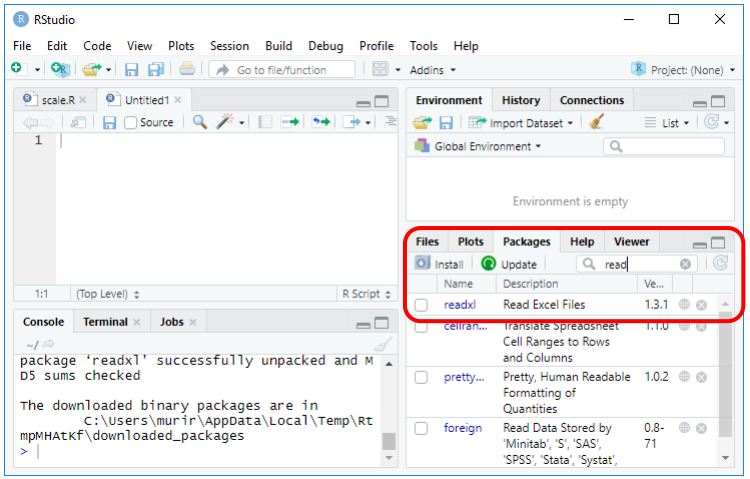Open the prettyunits package link
The height and width of the screenshot is (479, 750).
pyautogui.click(x=464, y=377)
